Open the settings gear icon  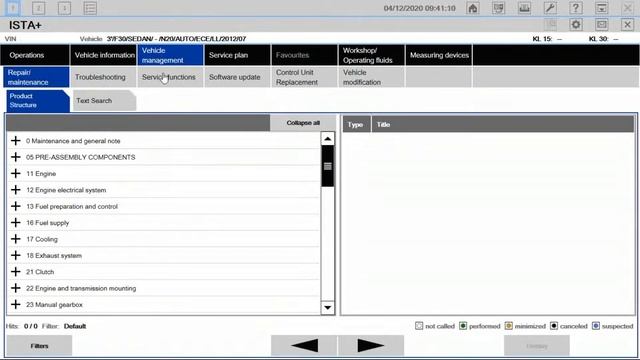[x=576, y=25]
